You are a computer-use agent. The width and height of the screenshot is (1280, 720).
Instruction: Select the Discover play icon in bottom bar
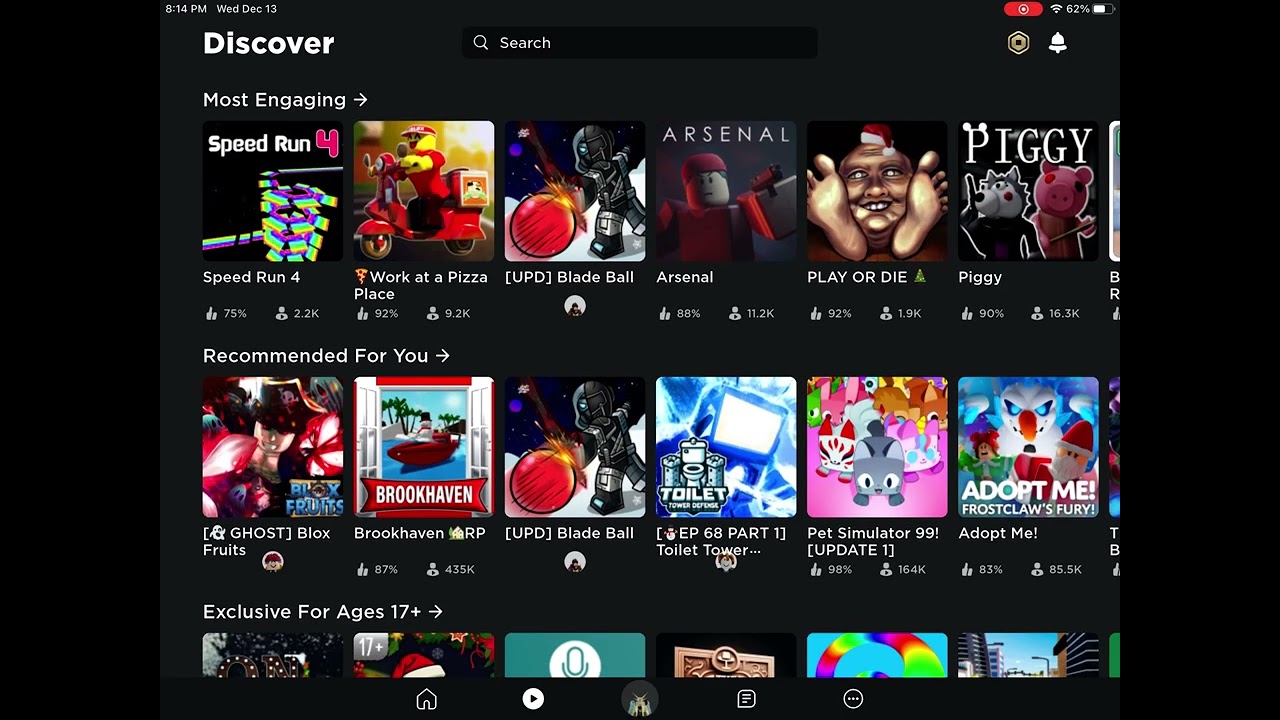click(533, 700)
